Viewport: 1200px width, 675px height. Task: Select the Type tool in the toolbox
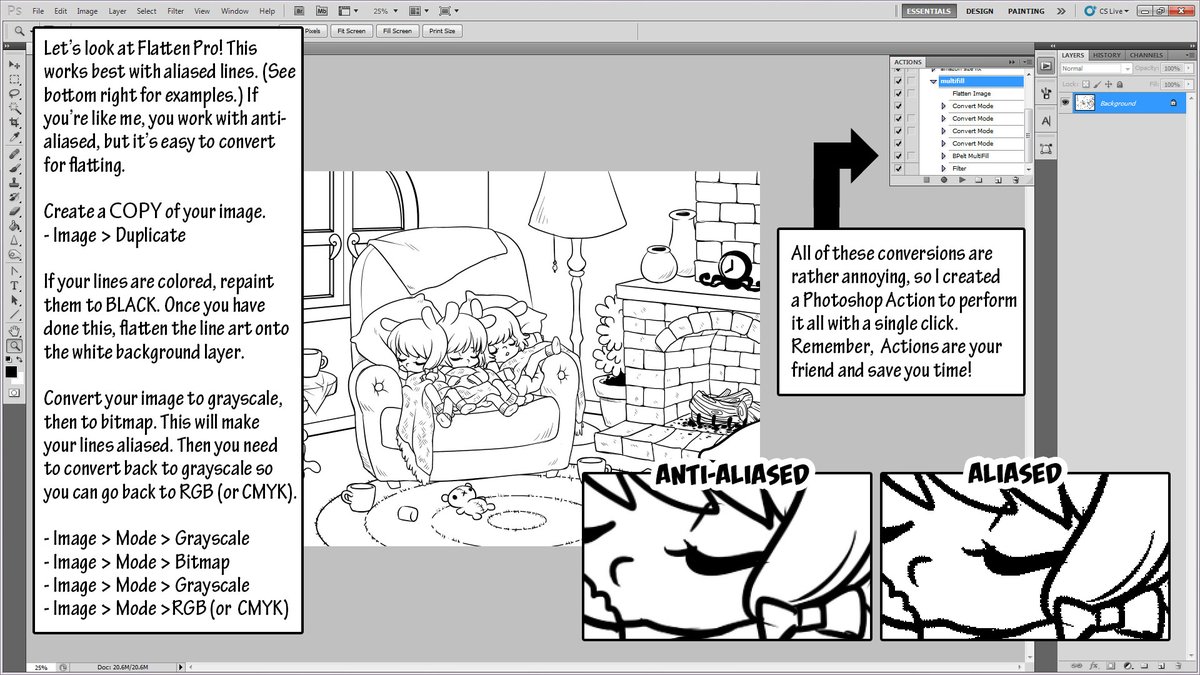(15, 285)
